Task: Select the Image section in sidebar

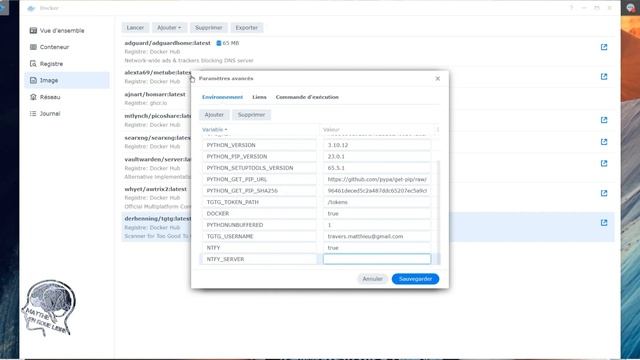Action: [67, 80]
